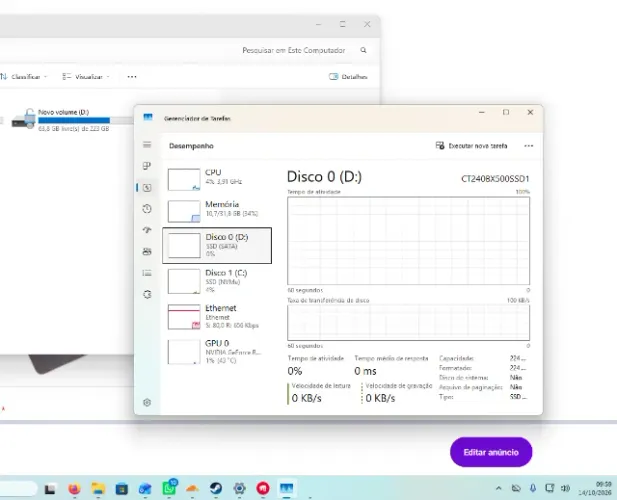Open the See more (...) menu in File Explorer
This screenshot has width=617, height=500.
tap(132, 77)
